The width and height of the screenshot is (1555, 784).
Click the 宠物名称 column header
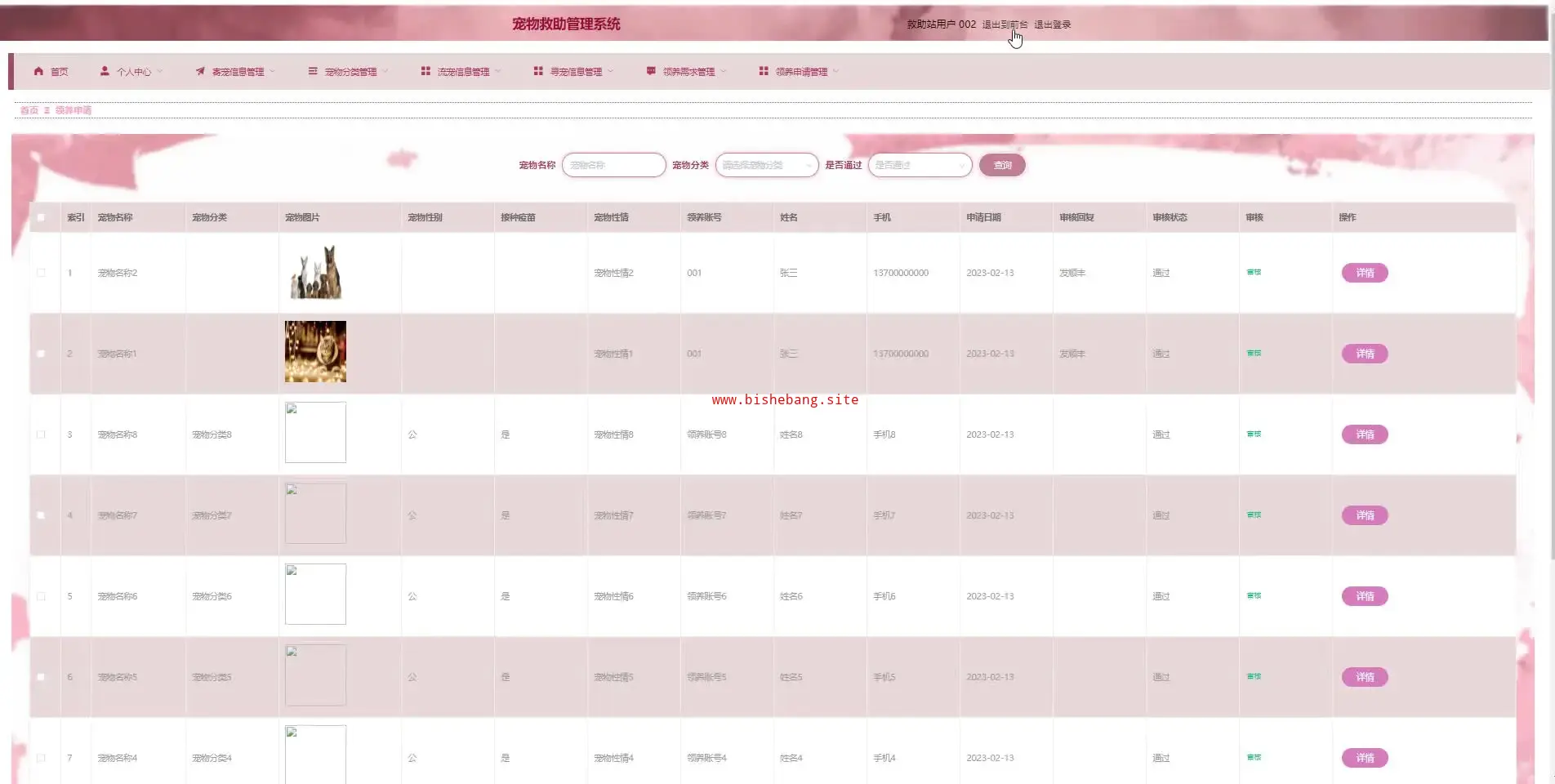point(115,217)
